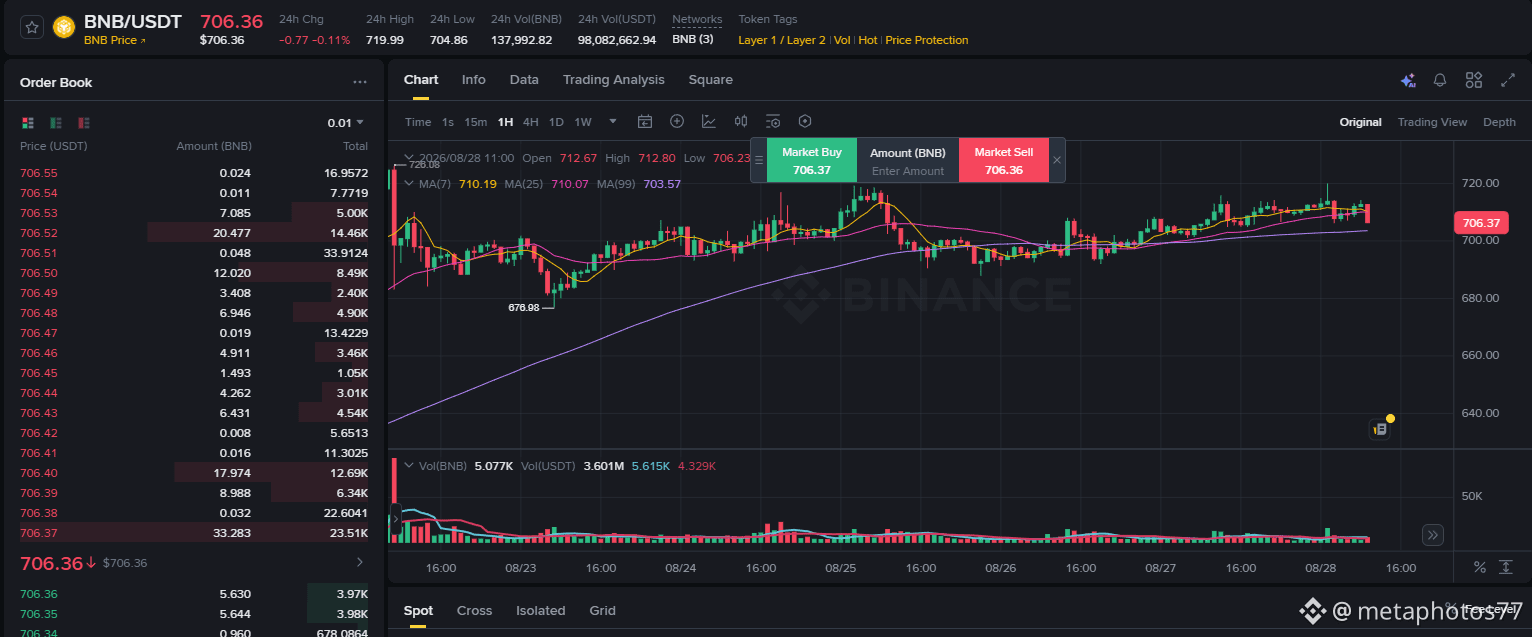This screenshot has height=637, width=1532.
Task: Jump to latest candle double-arrow button
Action: pos(1433,535)
